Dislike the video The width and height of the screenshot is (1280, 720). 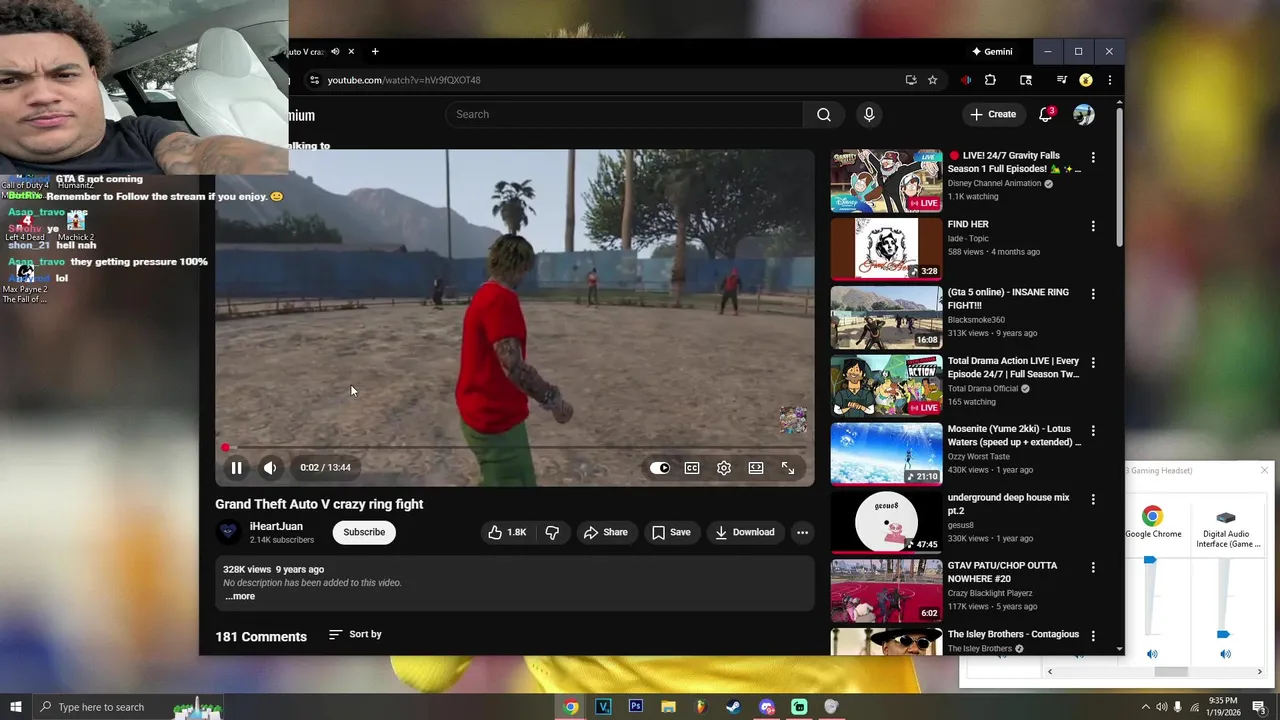tap(552, 532)
